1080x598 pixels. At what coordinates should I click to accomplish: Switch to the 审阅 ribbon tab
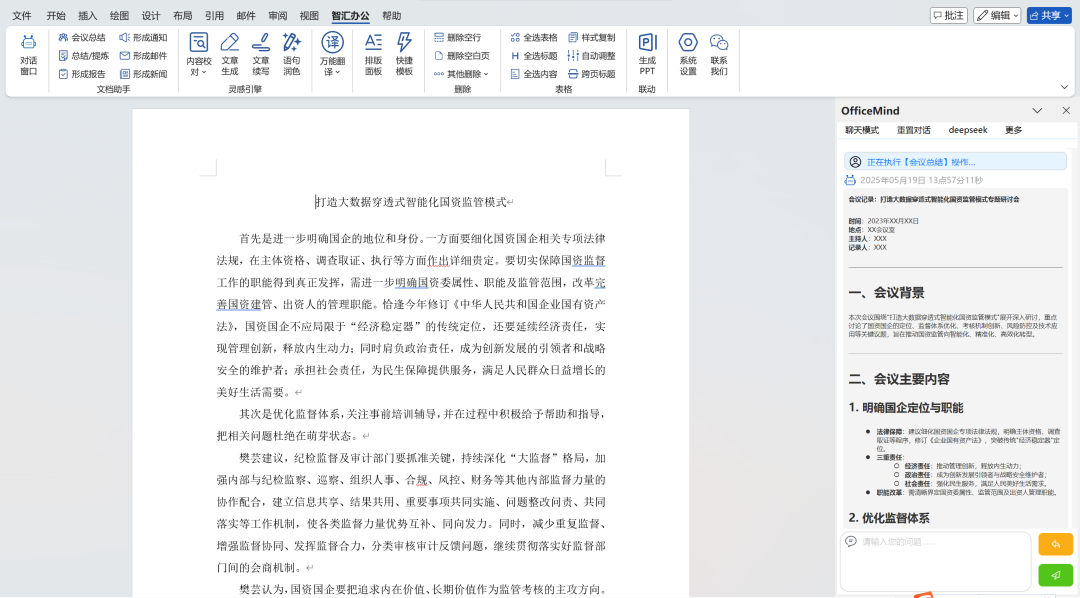(x=278, y=16)
